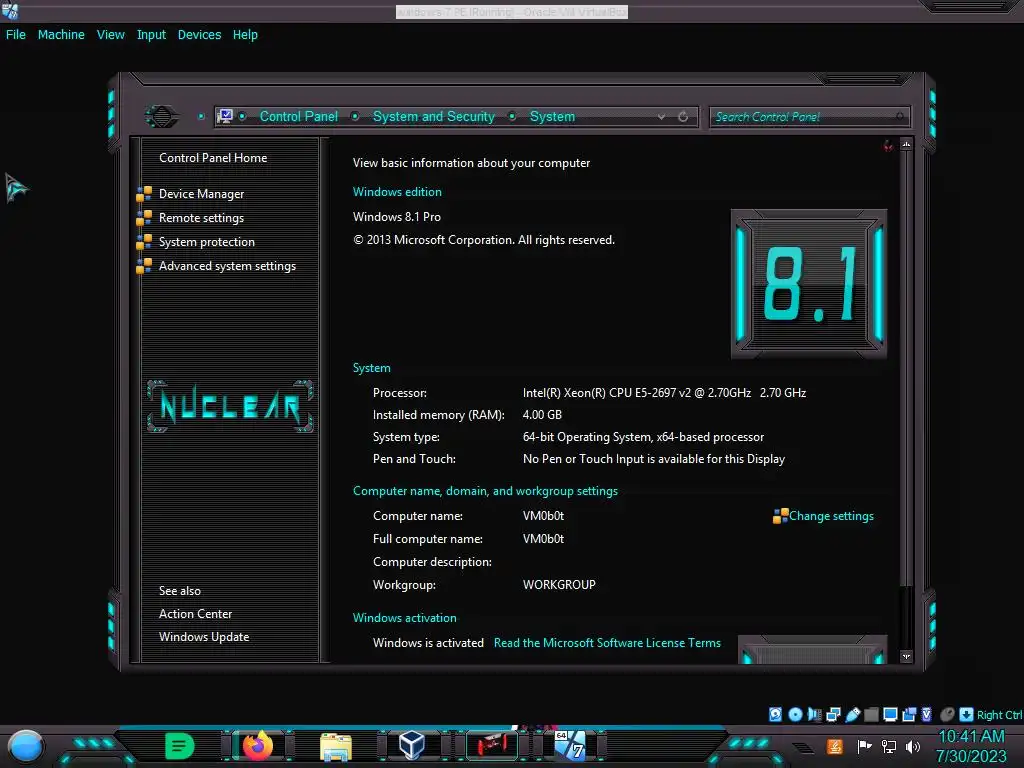The width and height of the screenshot is (1024, 768).
Task: Click the scrollbar down arrow
Action: point(906,656)
